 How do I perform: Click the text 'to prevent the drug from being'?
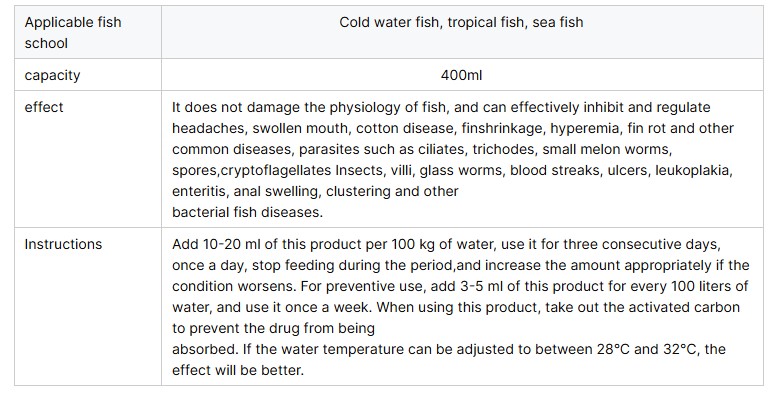pos(273,328)
